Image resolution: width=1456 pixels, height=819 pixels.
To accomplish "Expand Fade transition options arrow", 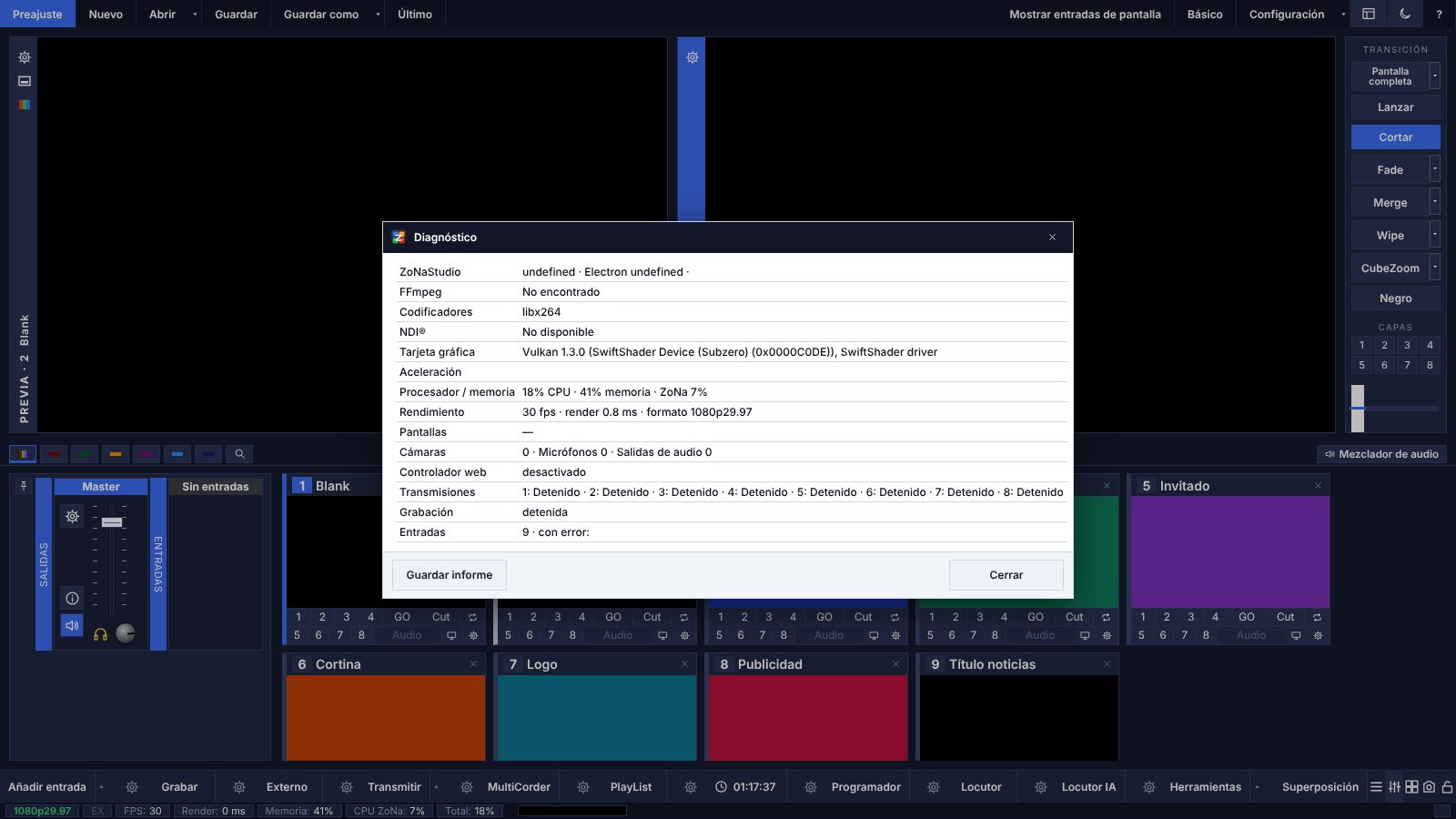I will point(1435,169).
